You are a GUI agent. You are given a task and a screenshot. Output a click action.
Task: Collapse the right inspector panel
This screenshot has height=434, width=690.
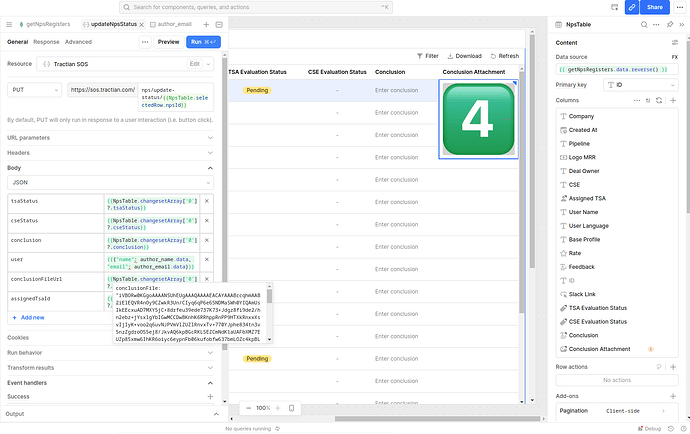(682, 25)
